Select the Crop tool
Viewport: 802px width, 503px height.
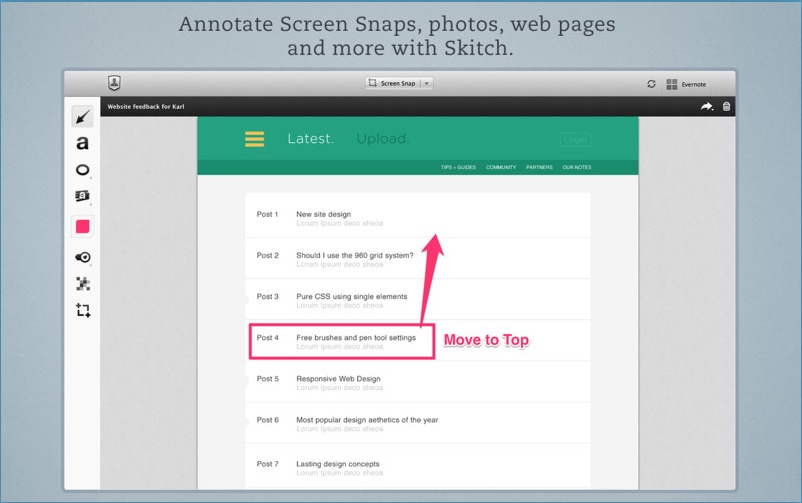pos(82,311)
